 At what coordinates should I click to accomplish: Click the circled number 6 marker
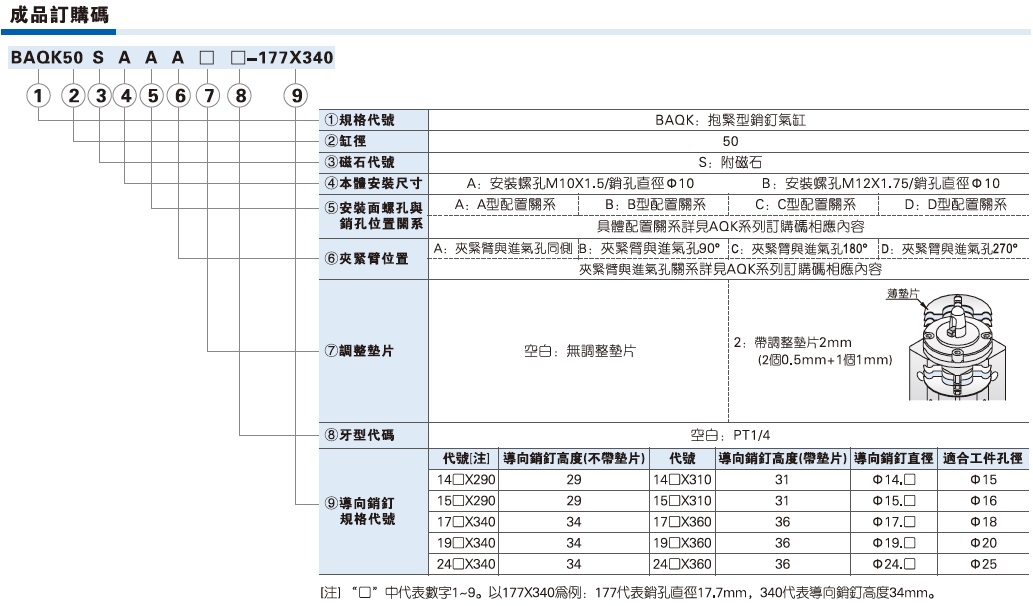point(179,96)
